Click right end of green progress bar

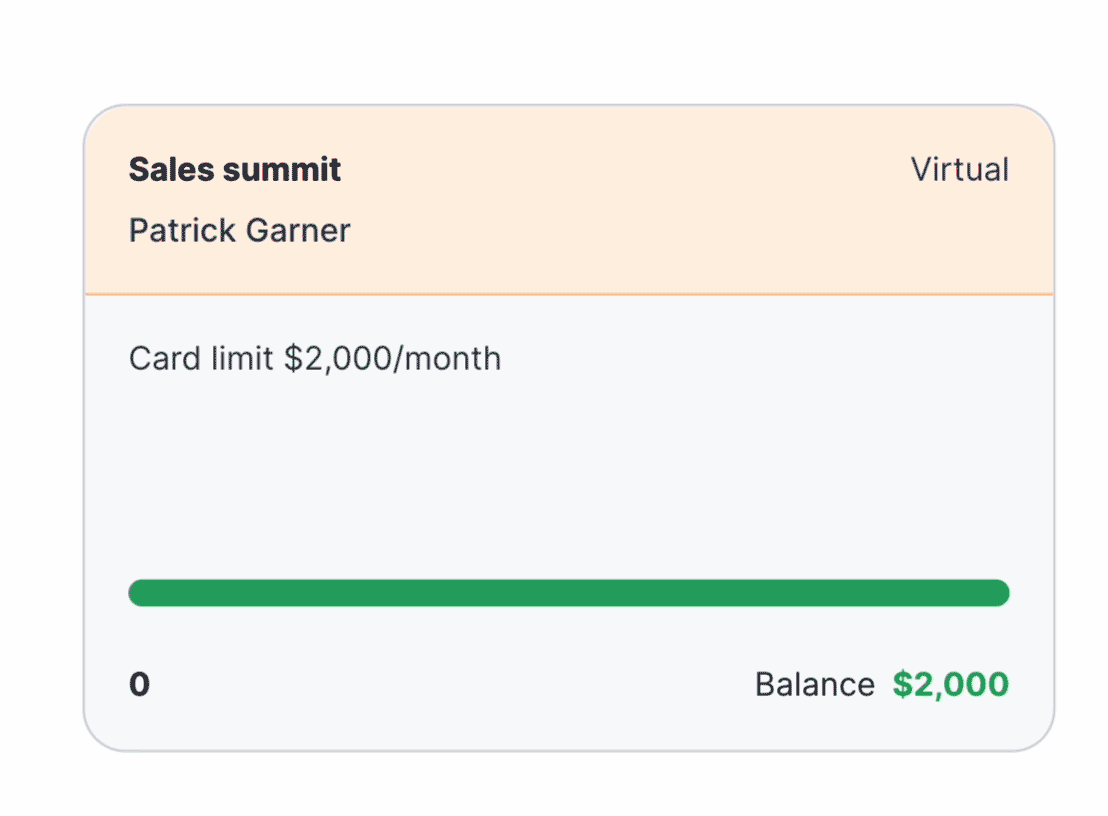pos(998,593)
